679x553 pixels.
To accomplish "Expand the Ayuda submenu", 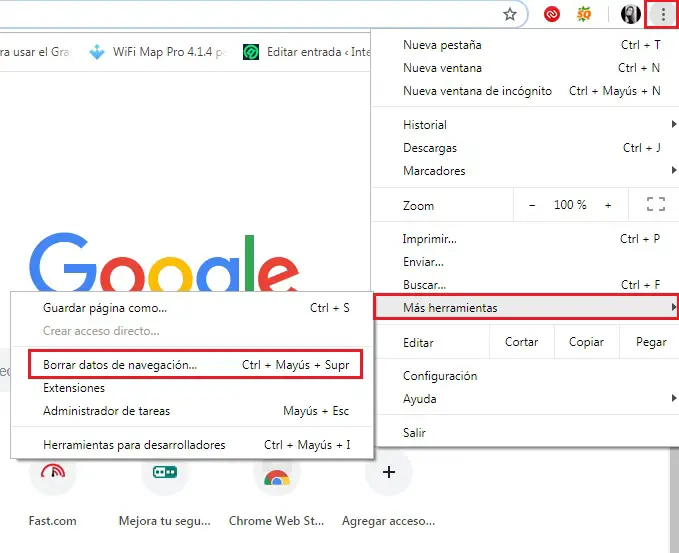I will coord(525,399).
